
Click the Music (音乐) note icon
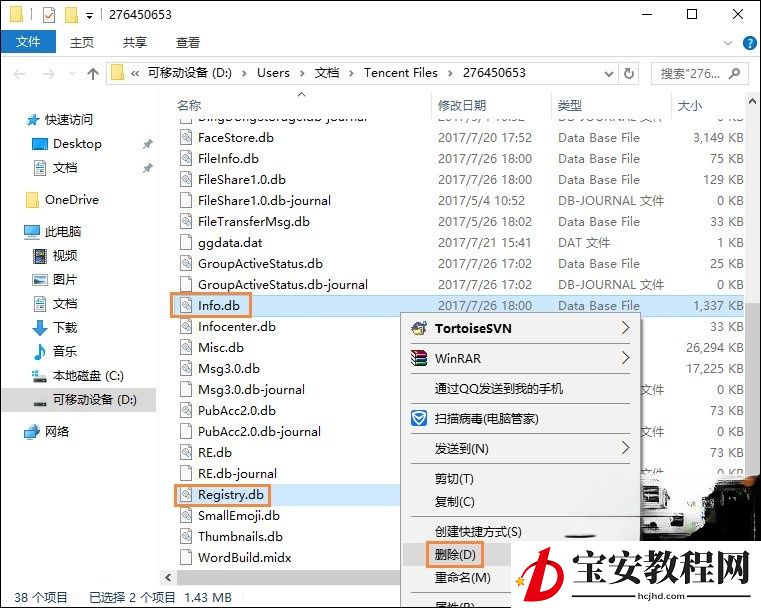point(40,351)
